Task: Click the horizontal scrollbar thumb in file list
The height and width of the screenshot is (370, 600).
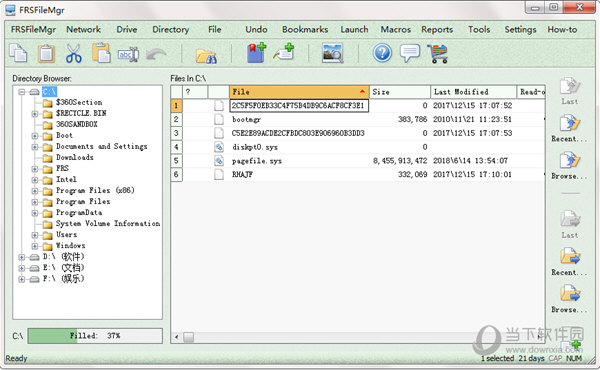Action: tap(188, 337)
